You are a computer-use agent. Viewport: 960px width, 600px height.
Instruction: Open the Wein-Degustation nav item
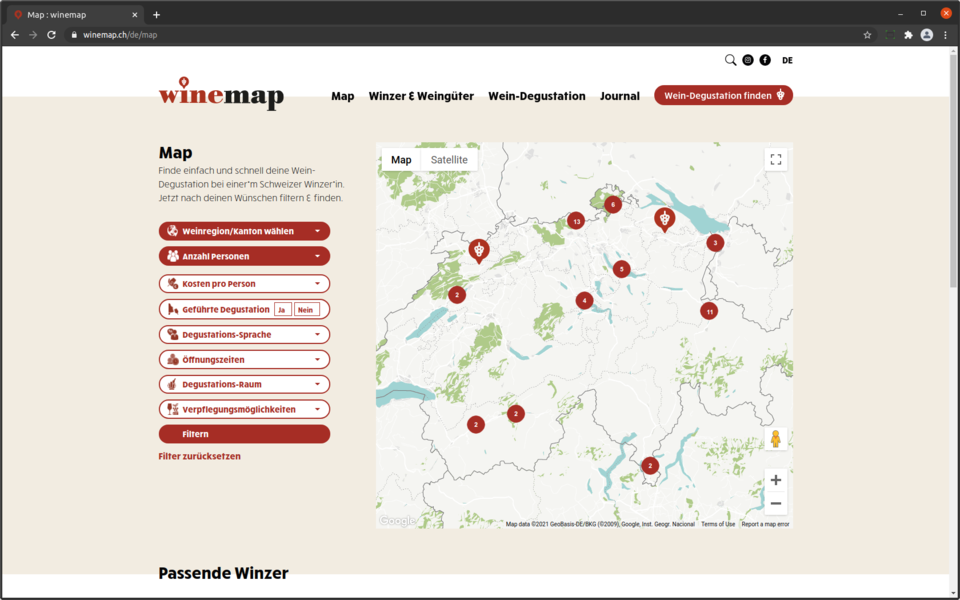coord(537,96)
